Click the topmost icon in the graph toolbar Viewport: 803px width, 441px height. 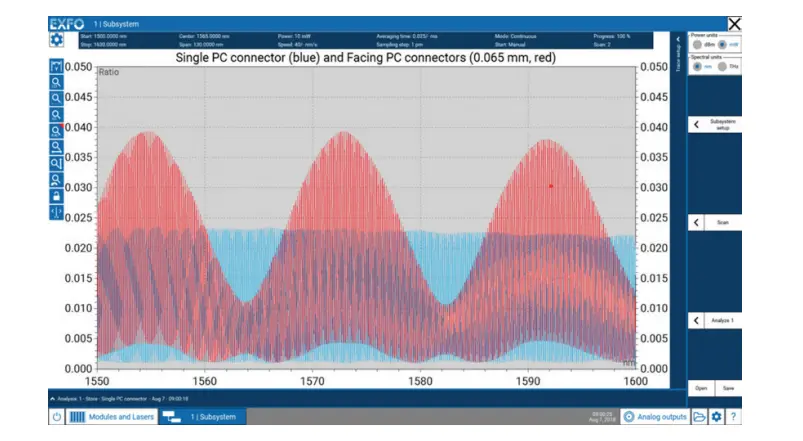pyautogui.click(x=56, y=66)
